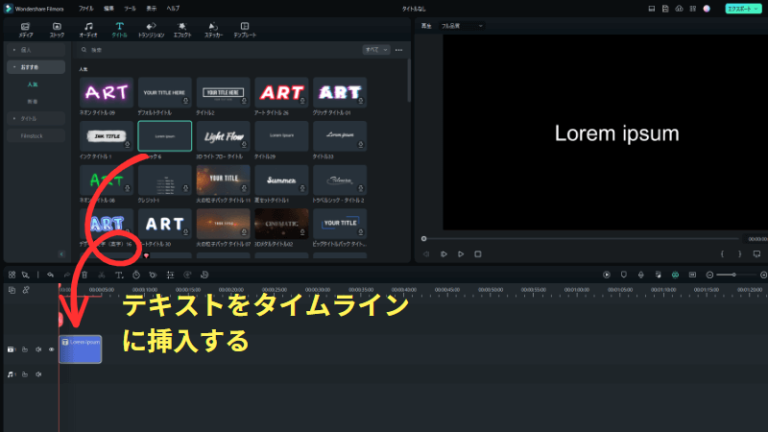Open the オーディオ audio tab

[88, 30]
